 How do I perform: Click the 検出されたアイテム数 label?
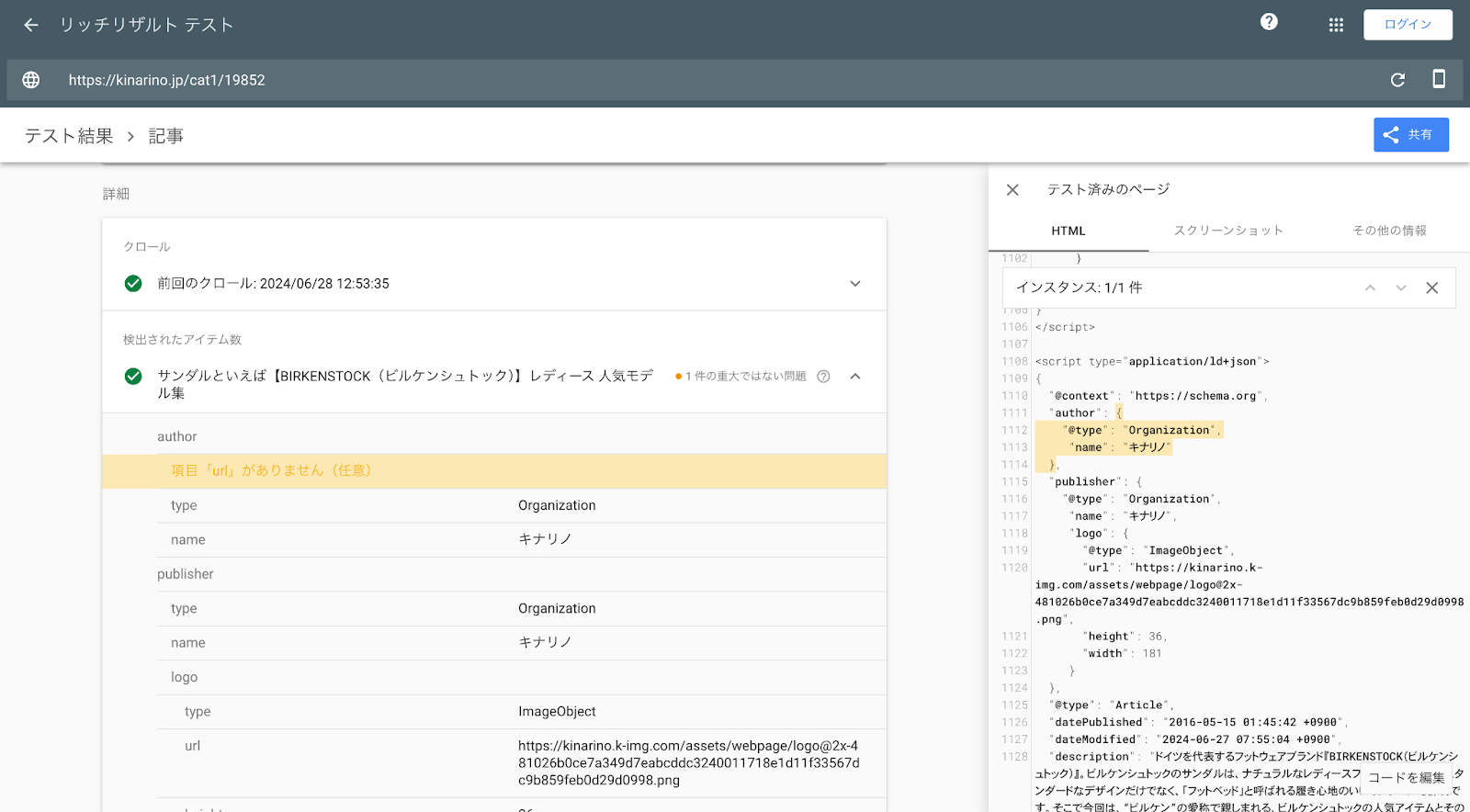point(182,340)
